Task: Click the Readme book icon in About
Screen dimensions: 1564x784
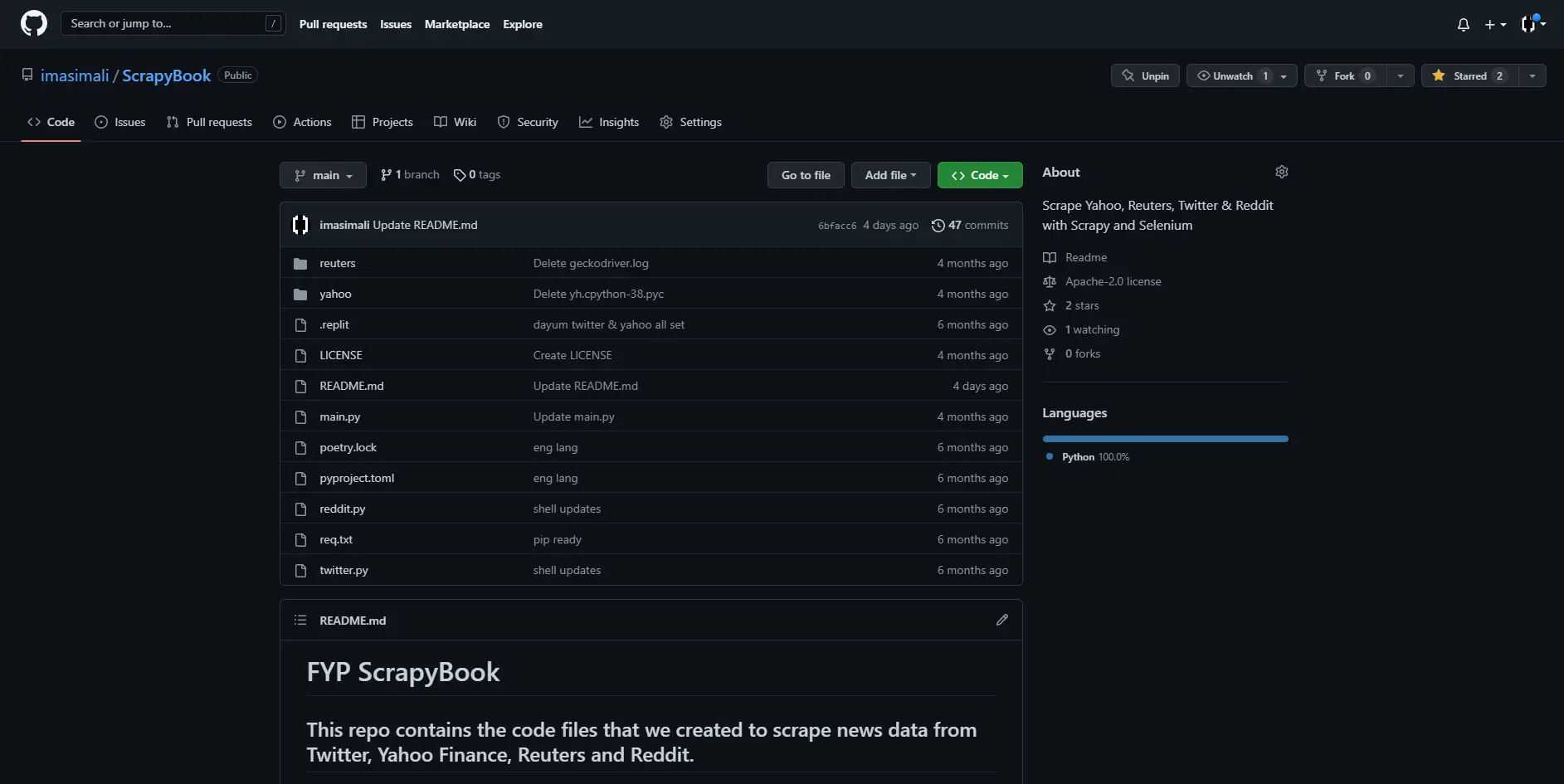Action: click(x=1050, y=257)
